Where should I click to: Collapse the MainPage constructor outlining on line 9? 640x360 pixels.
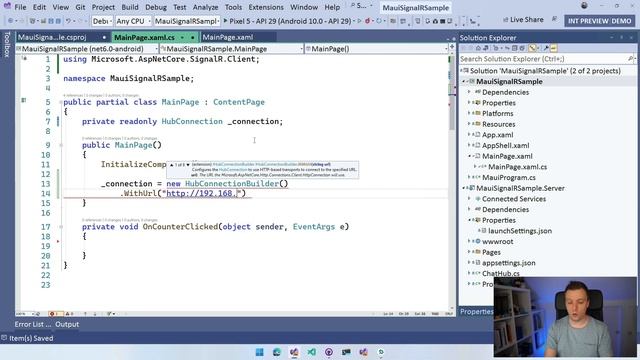[x=60, y=145]
